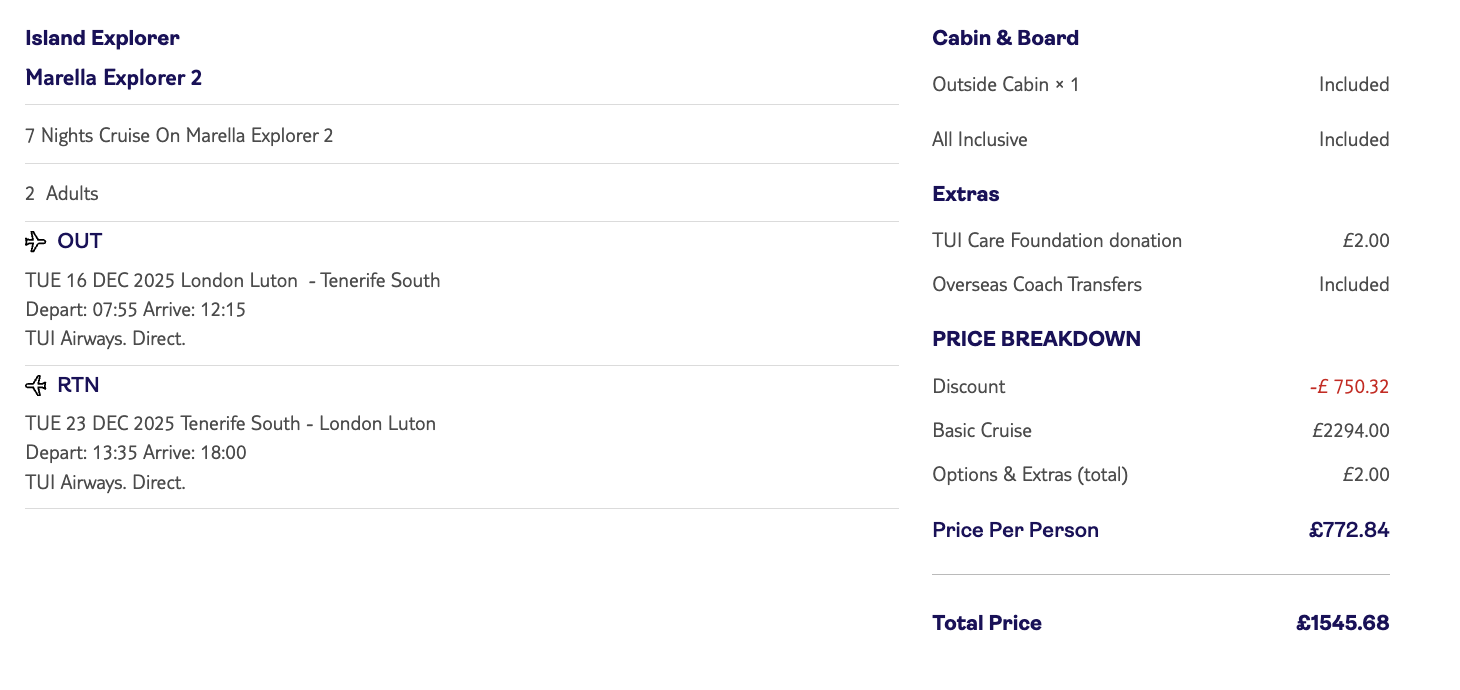Click the Tenerife South to London Luton route
Screen dimensions: 1460x690
click(x=231, y=424)
